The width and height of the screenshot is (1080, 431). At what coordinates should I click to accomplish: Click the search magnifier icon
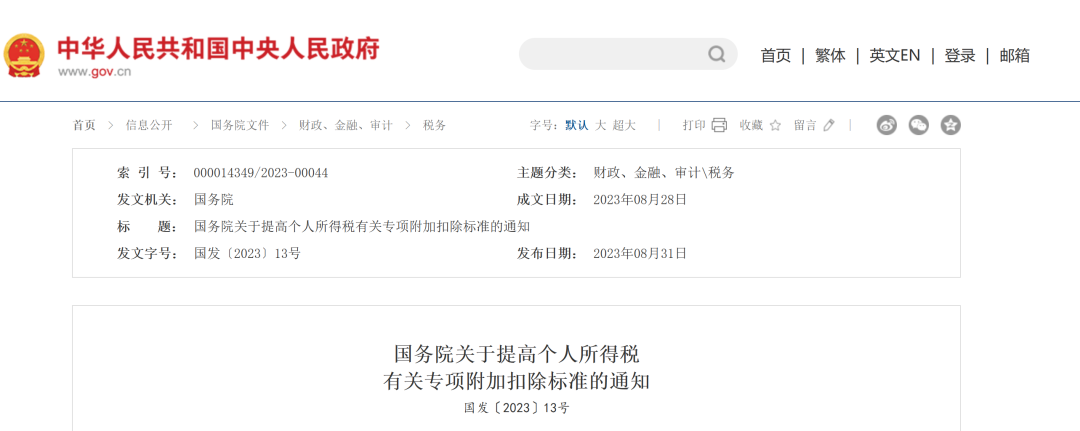[x=717, y=54]
